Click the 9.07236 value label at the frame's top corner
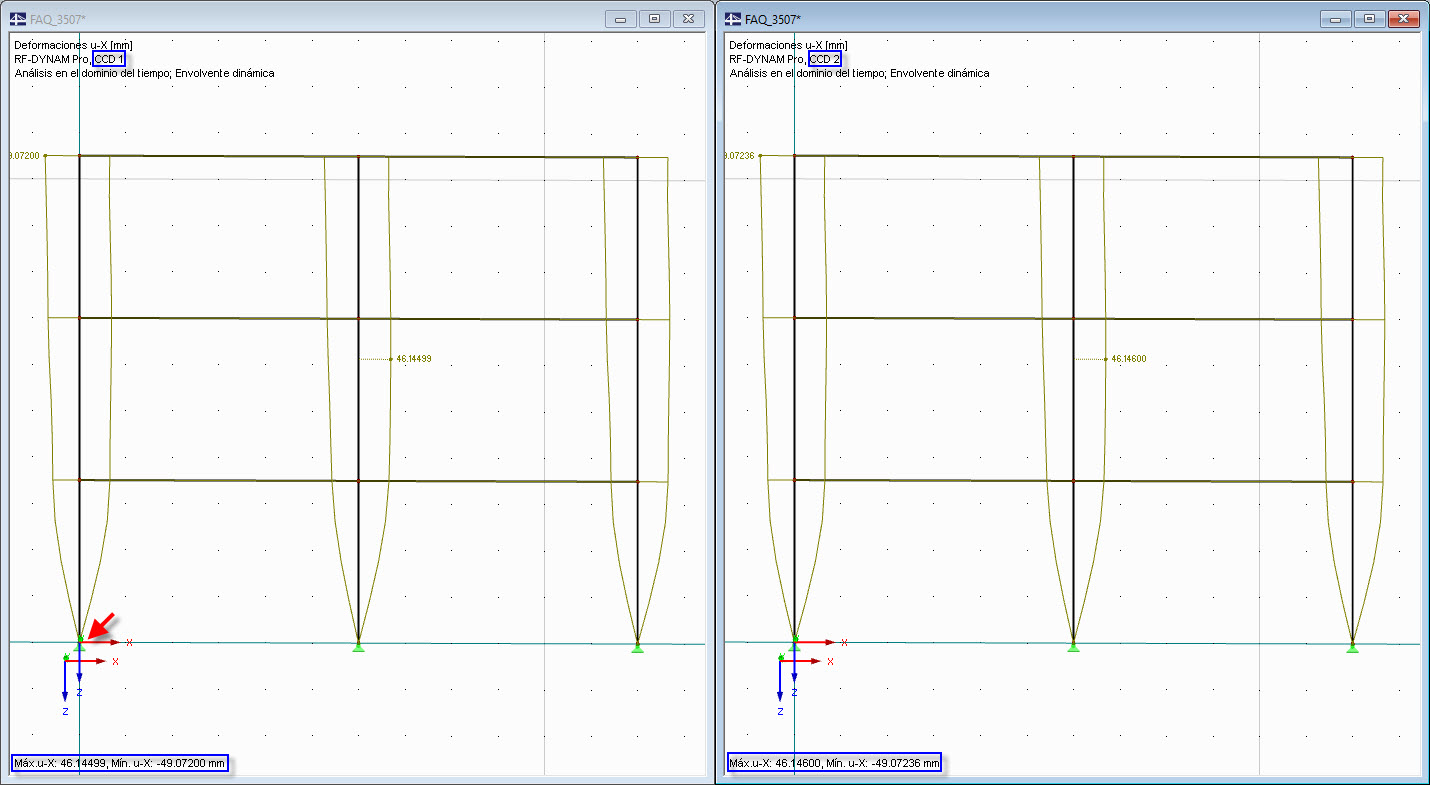 click(740, 156)
